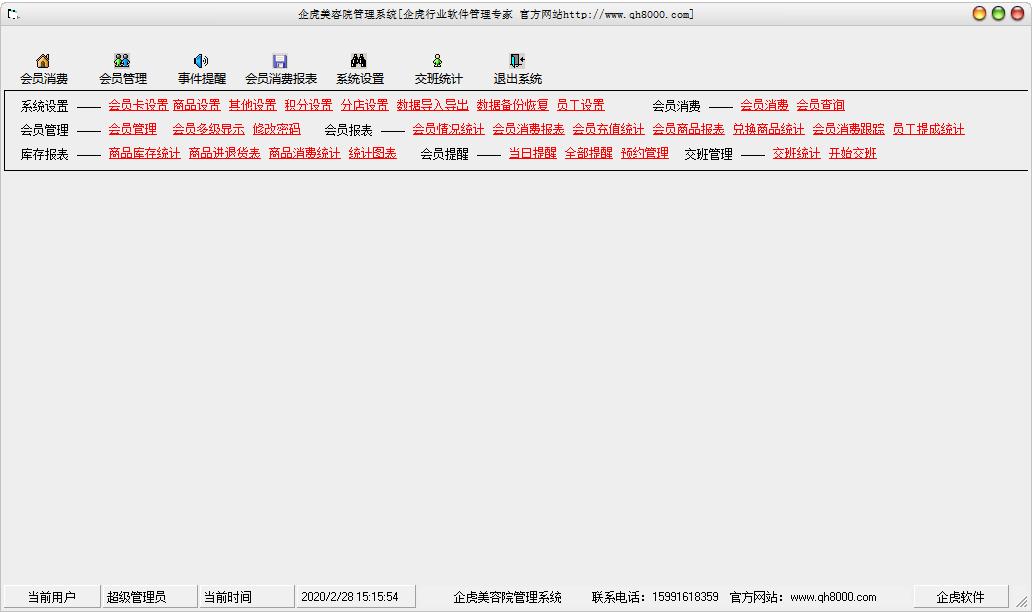Open the 全部提醒 link
The width and height of the screenshot is (1032, 612).
point(588,153)
